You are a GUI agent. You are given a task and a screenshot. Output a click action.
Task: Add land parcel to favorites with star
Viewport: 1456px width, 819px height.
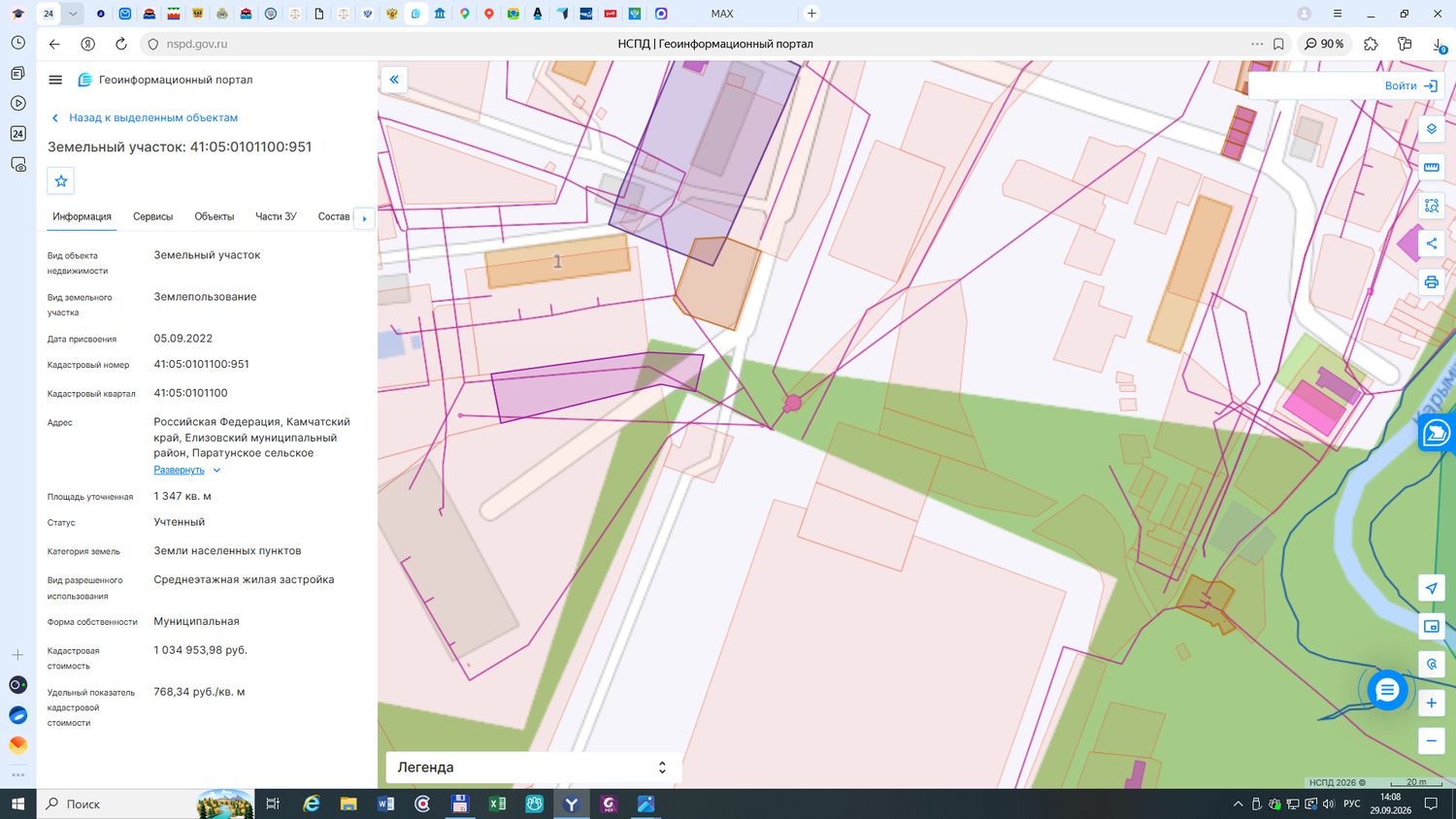(61, 180)
